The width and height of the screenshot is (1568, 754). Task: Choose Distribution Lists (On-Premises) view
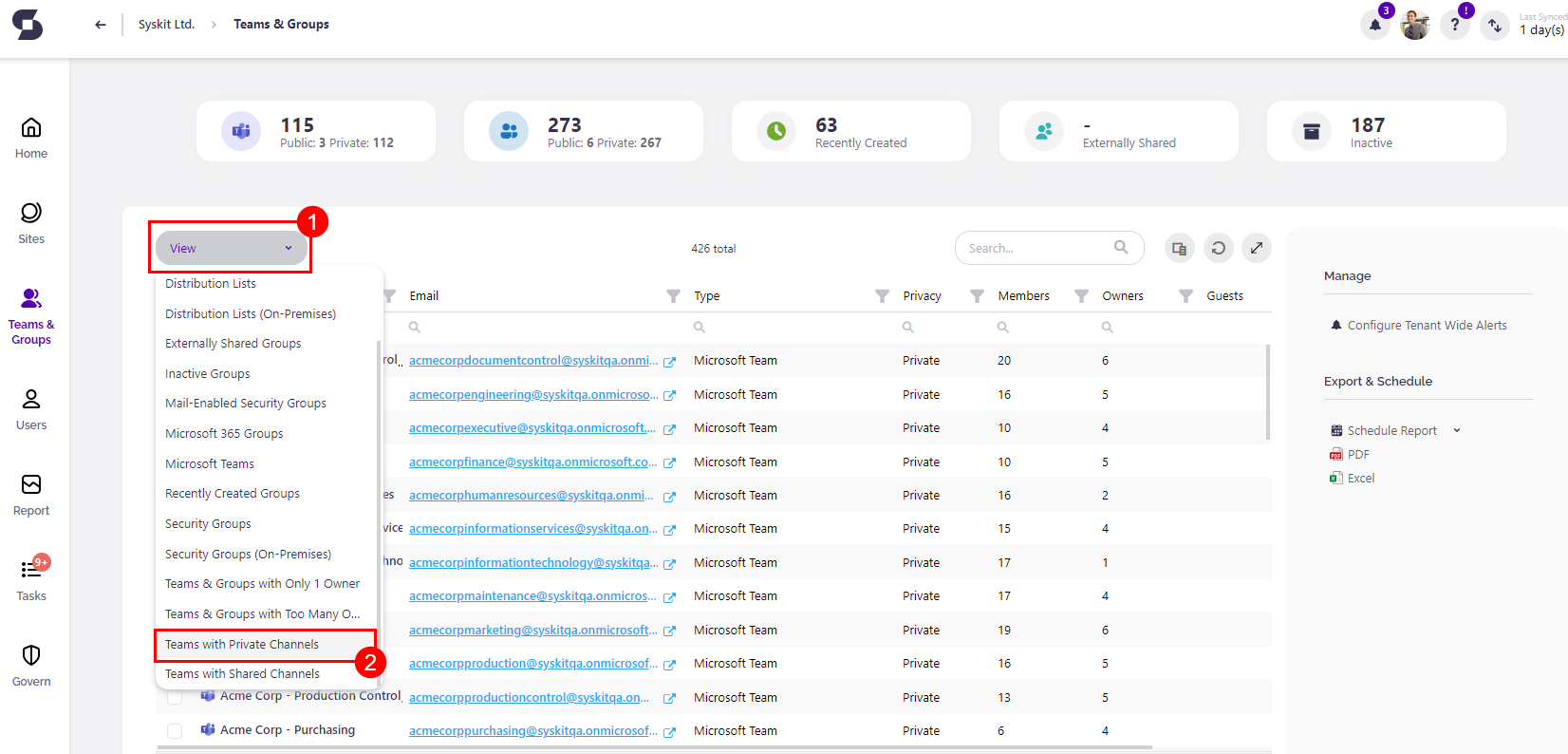pos(251,313)
